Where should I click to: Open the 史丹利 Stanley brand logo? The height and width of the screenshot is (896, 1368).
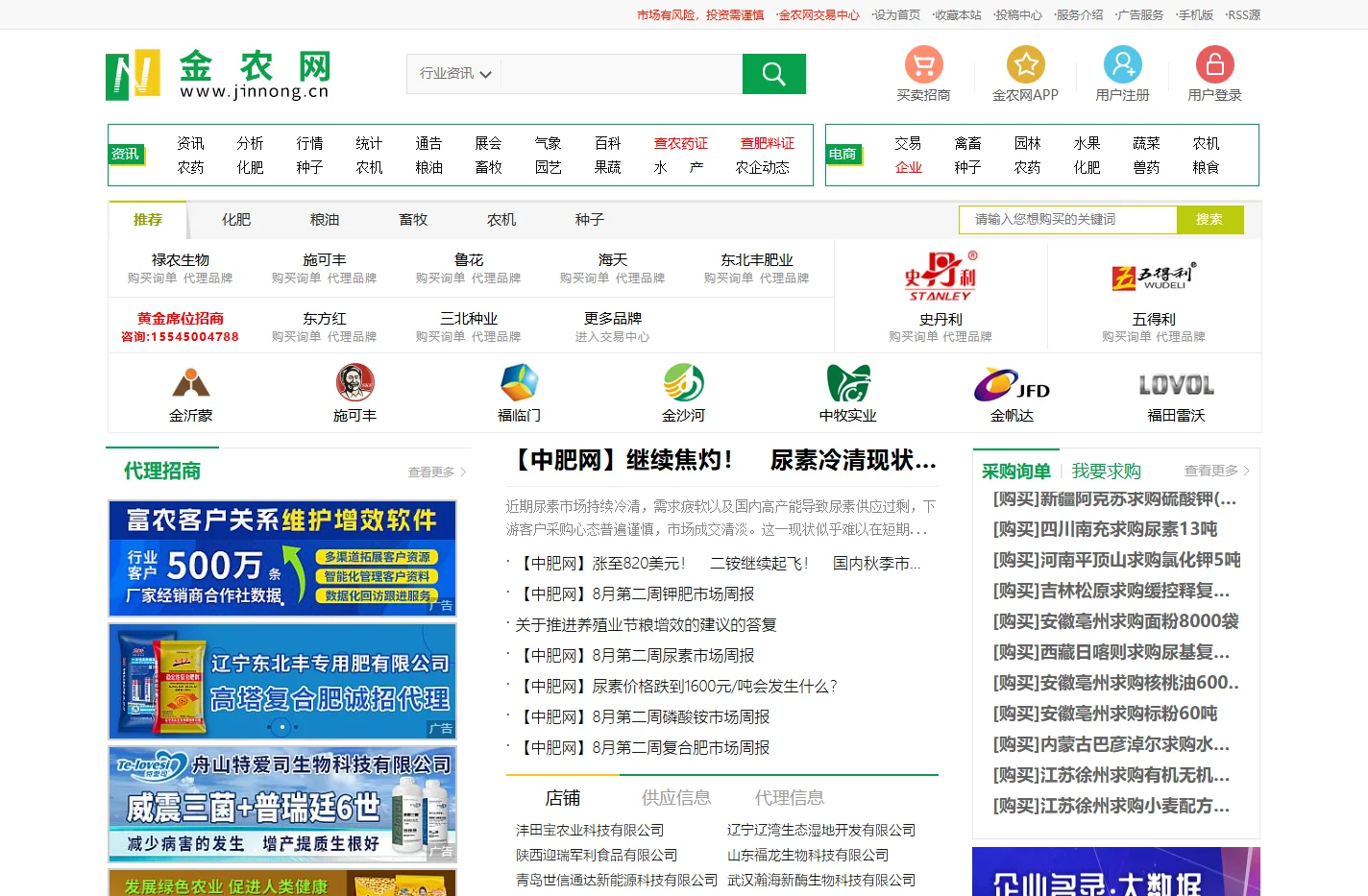(x=940, y=277)
